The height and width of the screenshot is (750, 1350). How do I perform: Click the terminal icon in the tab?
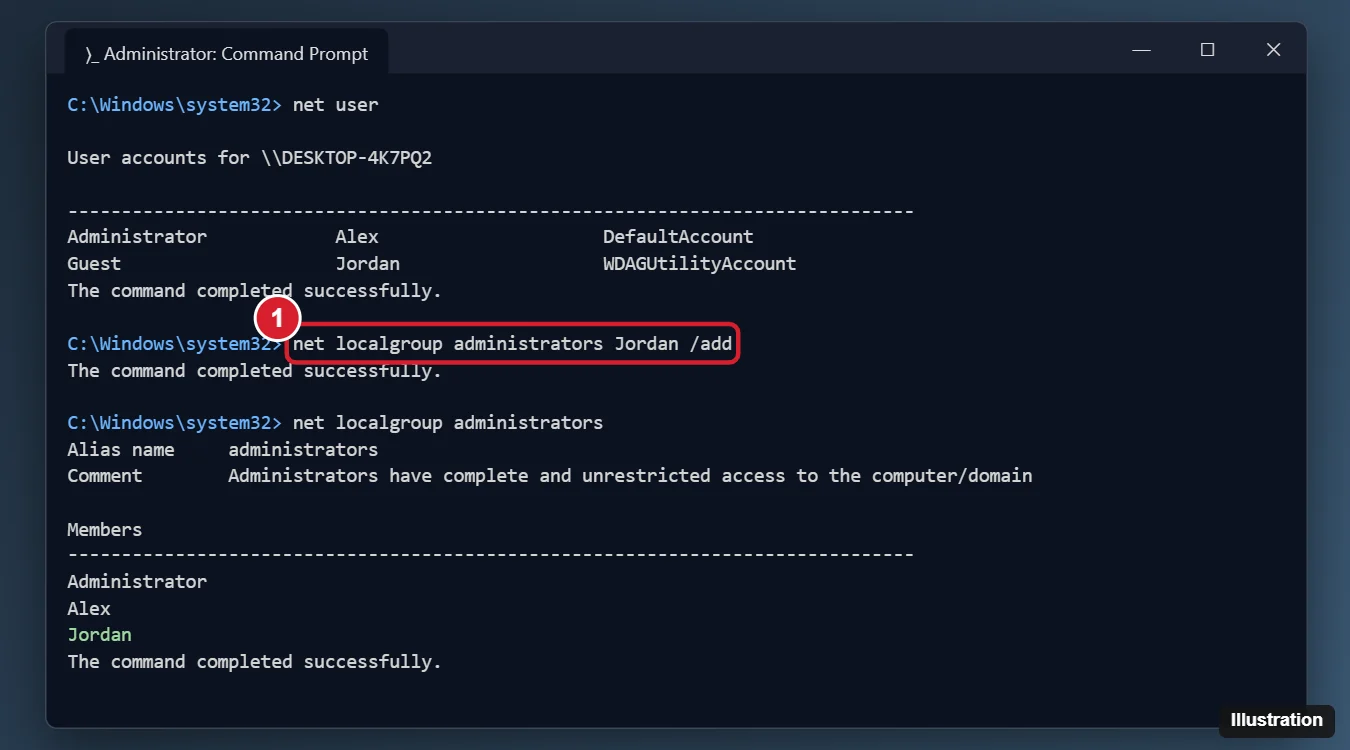[91, 54]
